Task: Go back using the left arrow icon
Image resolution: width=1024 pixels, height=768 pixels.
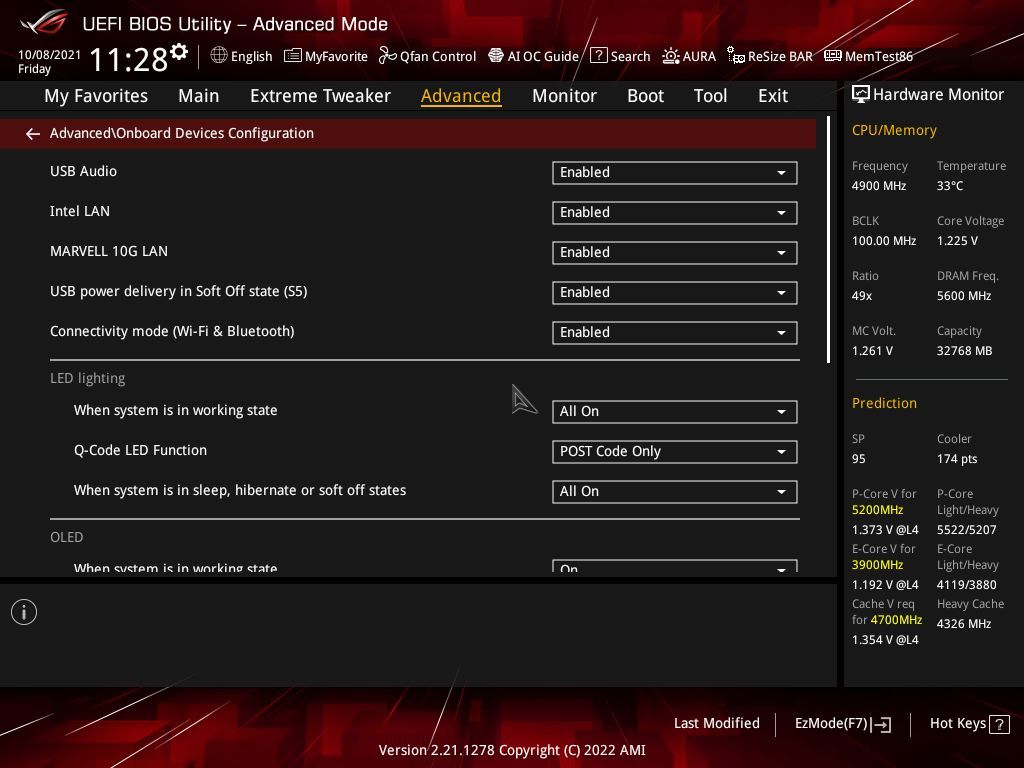Action: pyautogui.click(x=32, y=134)
